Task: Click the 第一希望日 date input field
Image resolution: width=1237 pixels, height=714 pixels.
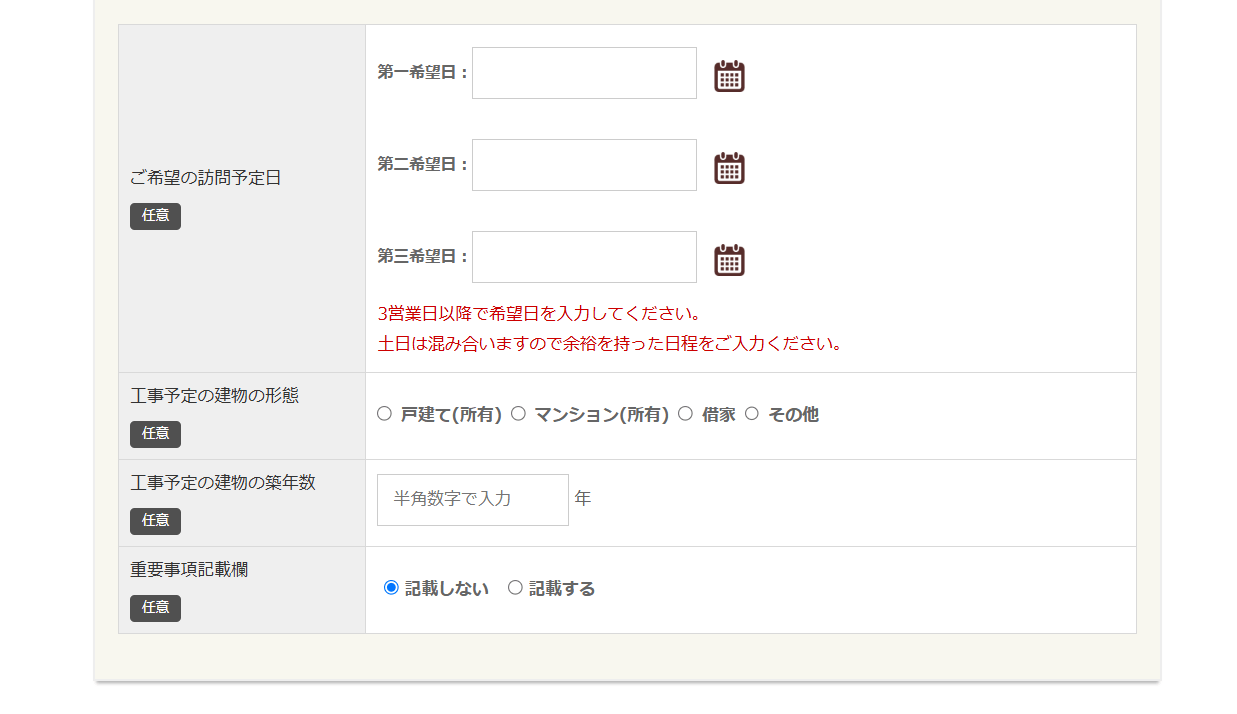Action: pos(584,73)
